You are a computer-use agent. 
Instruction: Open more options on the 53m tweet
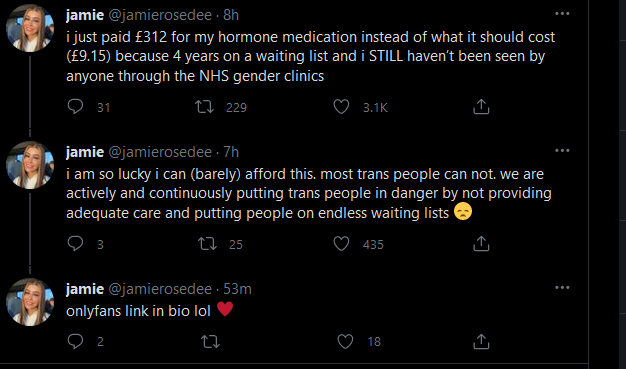coord(562,288)
